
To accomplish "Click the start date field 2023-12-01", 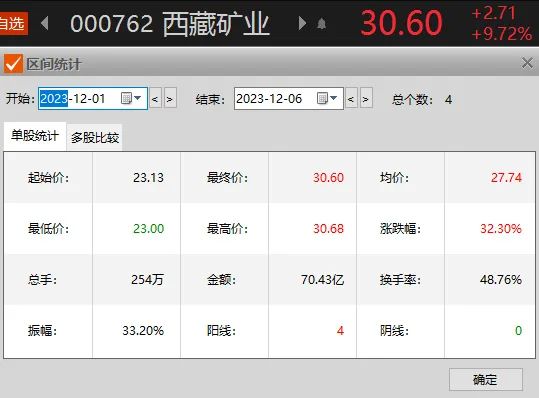I will tap(93, 99).
